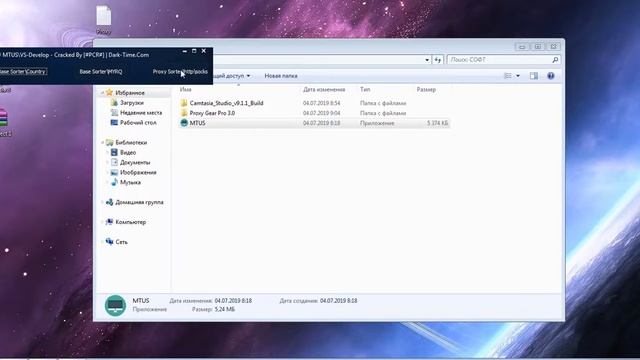Open Загрузки in favorites
The image size is (640, 360).
(131, 103)
